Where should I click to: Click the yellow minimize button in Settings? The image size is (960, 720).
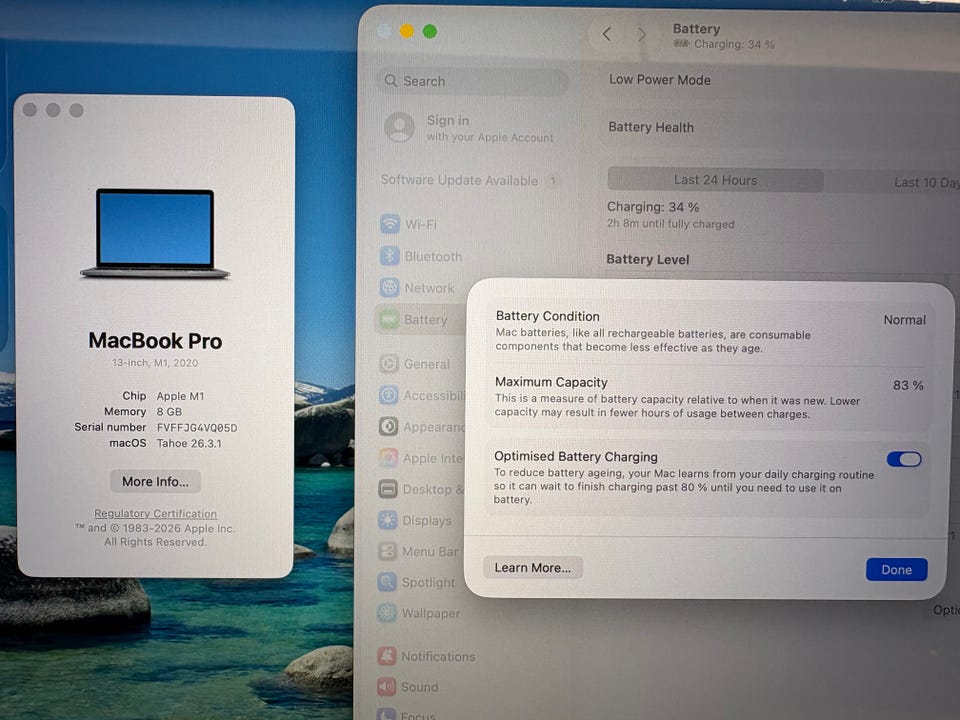407,31
